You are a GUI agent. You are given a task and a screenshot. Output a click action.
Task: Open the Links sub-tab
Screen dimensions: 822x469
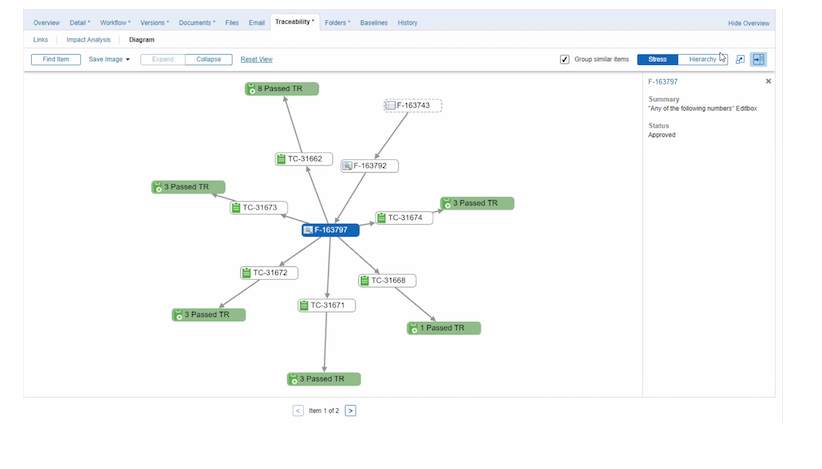(x=40, y=40)
